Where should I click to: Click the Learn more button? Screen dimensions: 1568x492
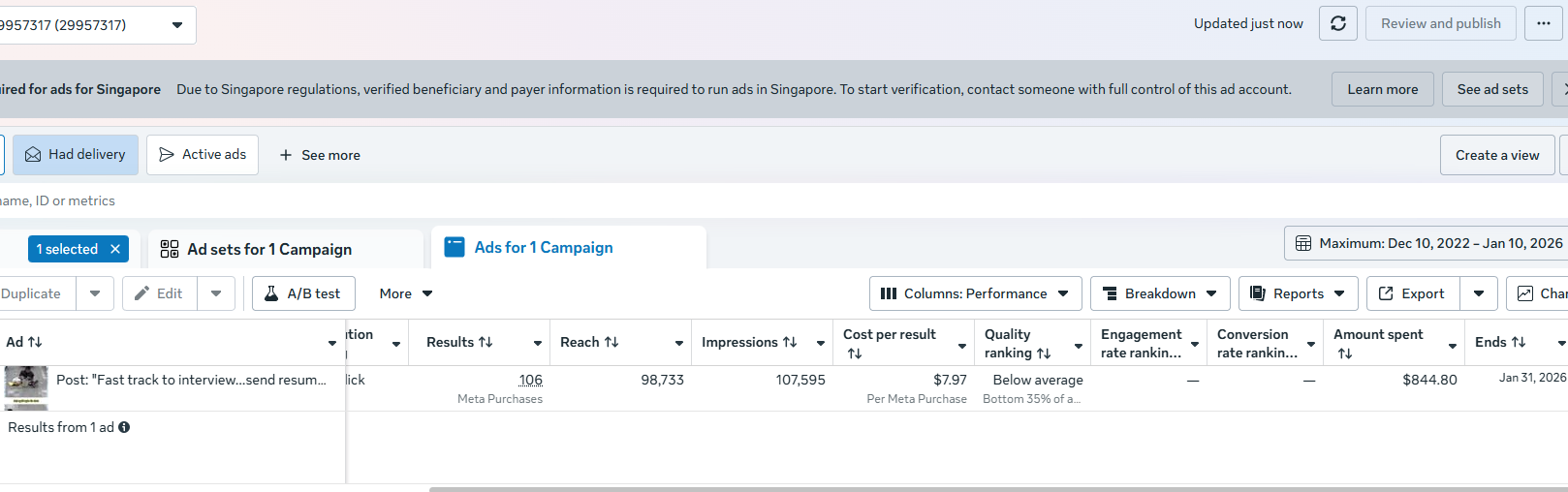(x=1382, y=89)
